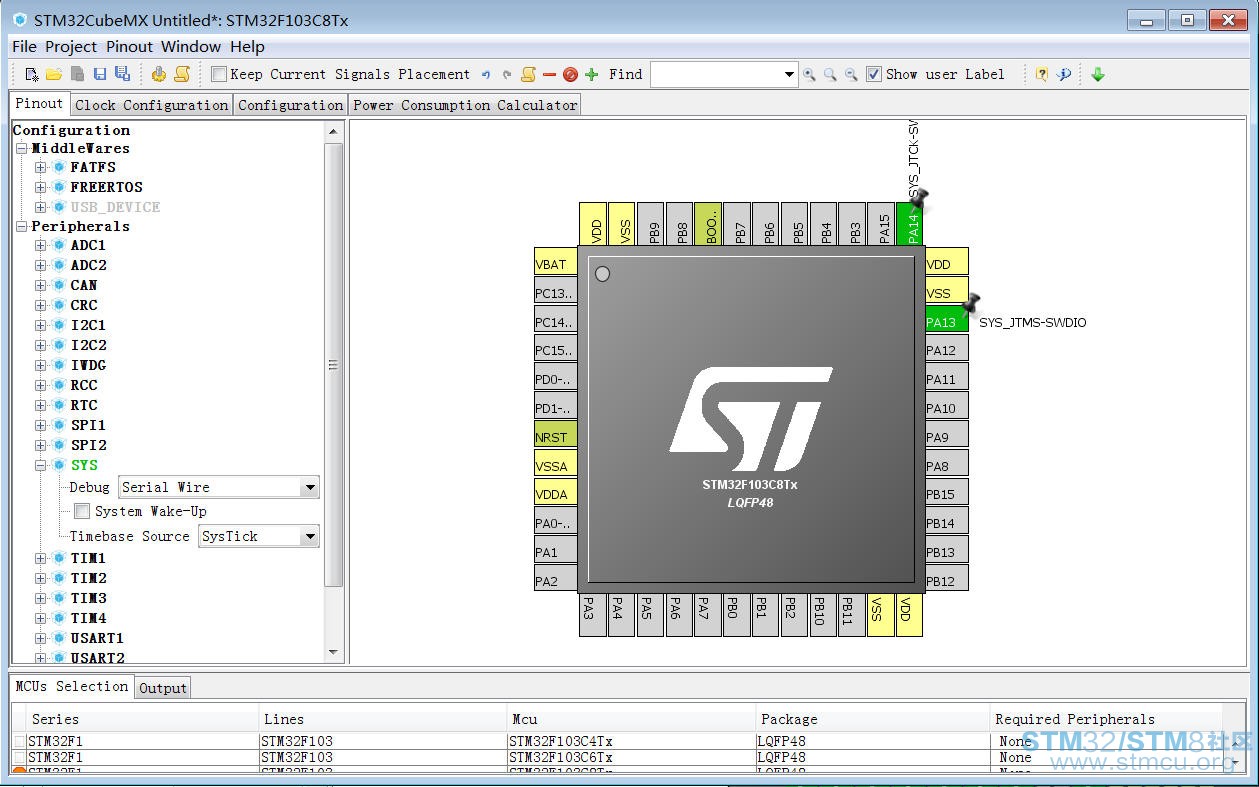This screenshot has width=1259, height=787.
Task: Click the red minus toolbar icon
Action: (549, 75)
